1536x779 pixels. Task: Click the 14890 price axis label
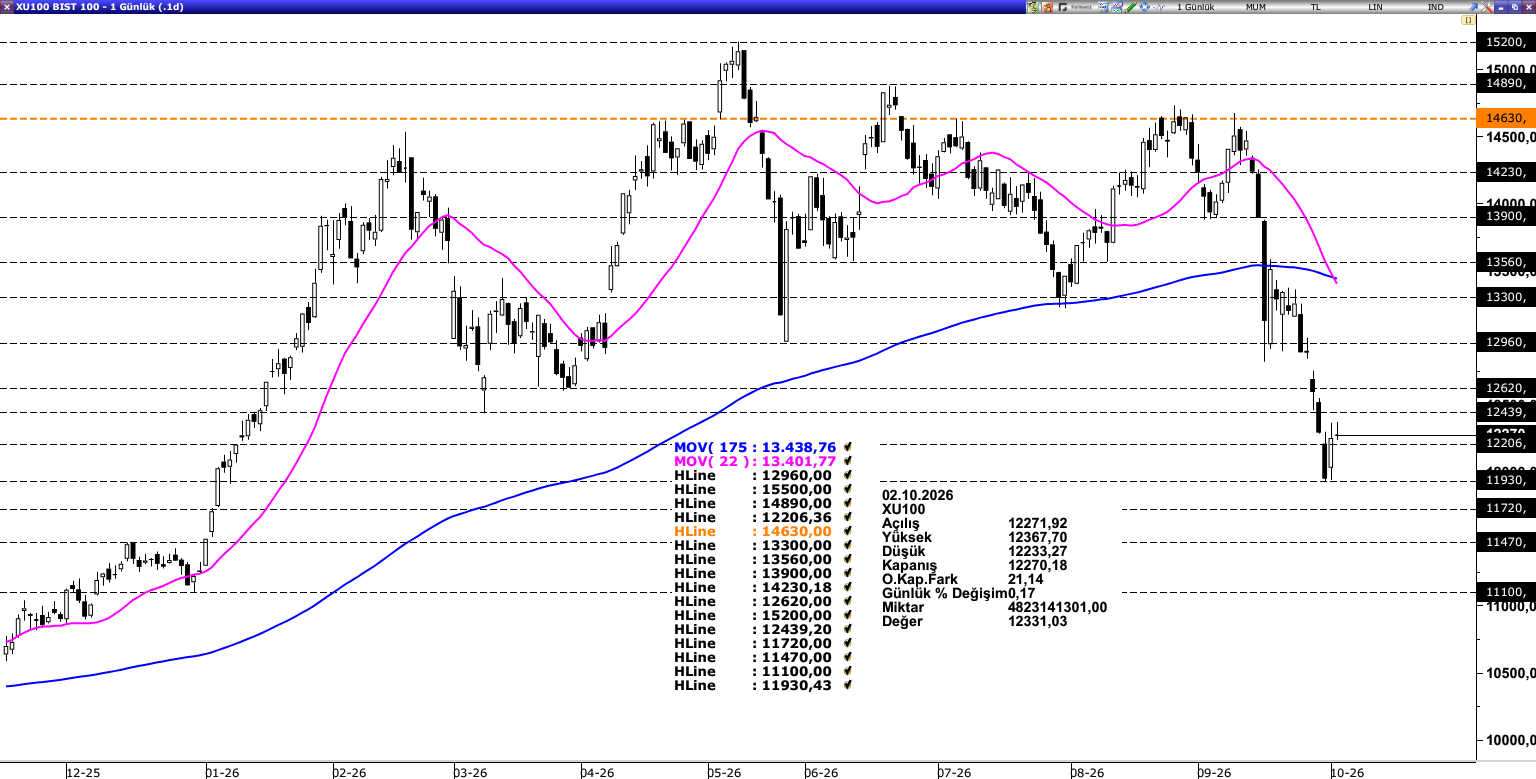click(x=1505, y=84)
